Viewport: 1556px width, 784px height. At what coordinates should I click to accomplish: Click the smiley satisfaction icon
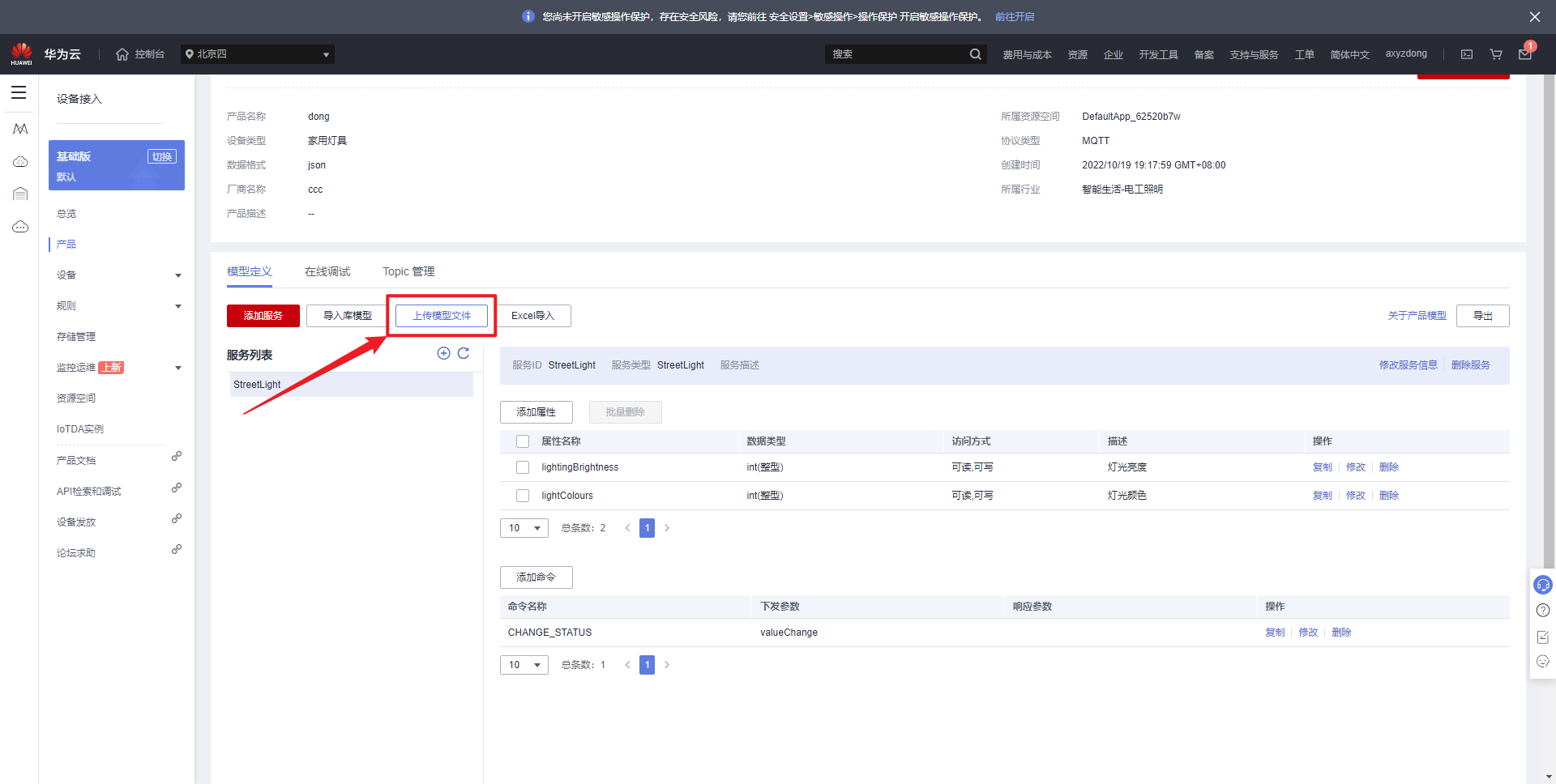coord(1543,662)
